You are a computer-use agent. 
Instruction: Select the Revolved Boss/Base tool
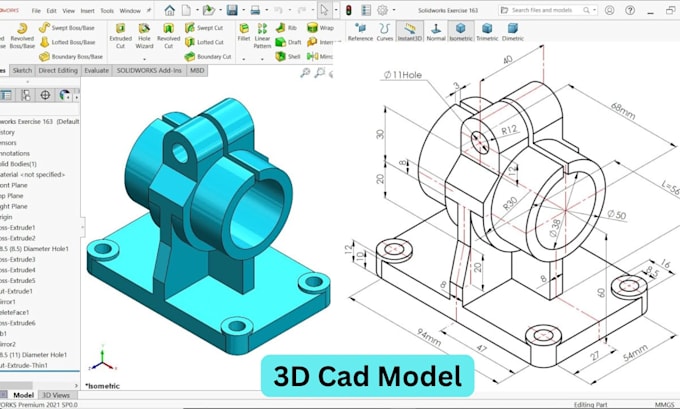(x=22, y=36)
